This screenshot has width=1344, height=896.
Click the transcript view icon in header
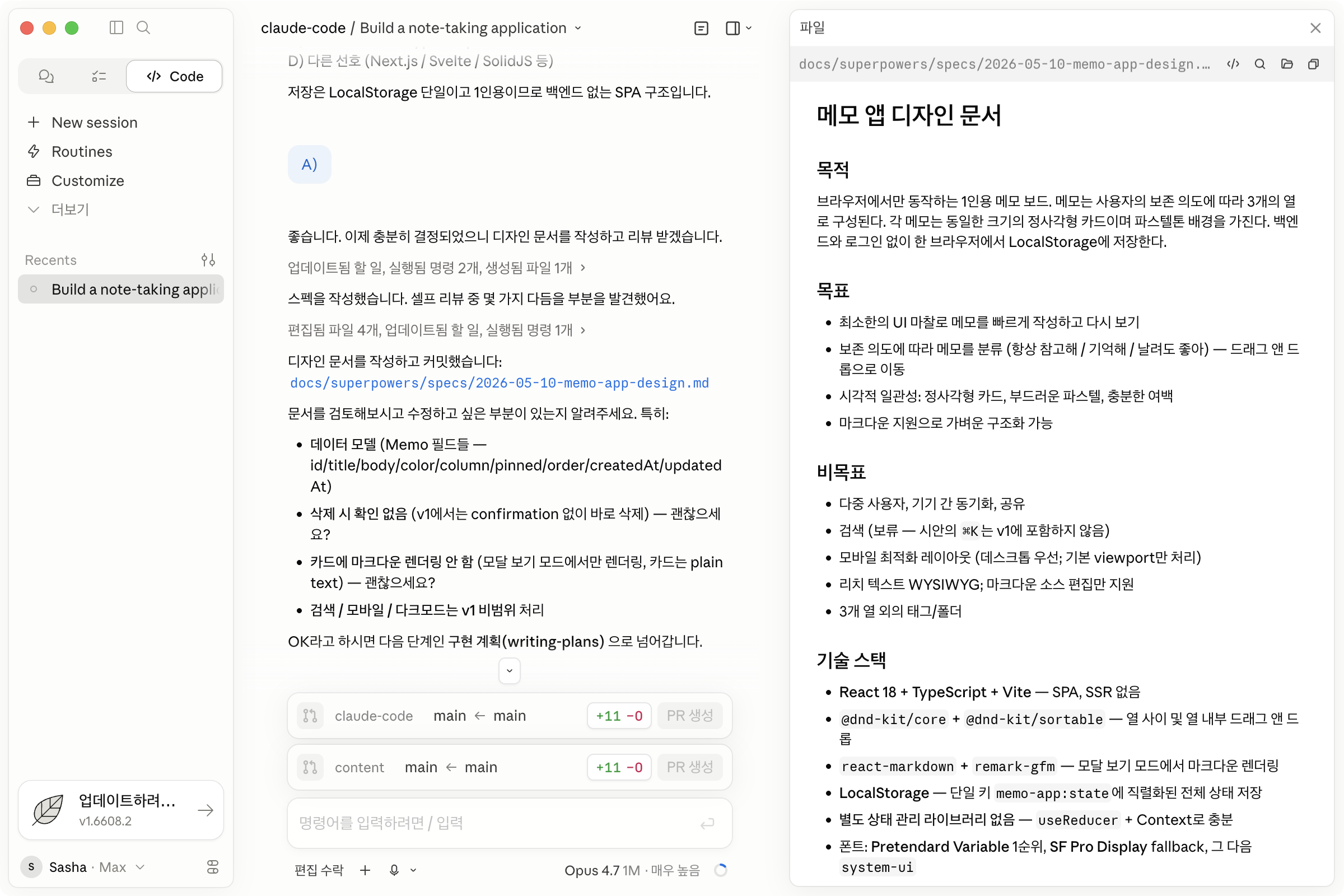coord(701,28)
